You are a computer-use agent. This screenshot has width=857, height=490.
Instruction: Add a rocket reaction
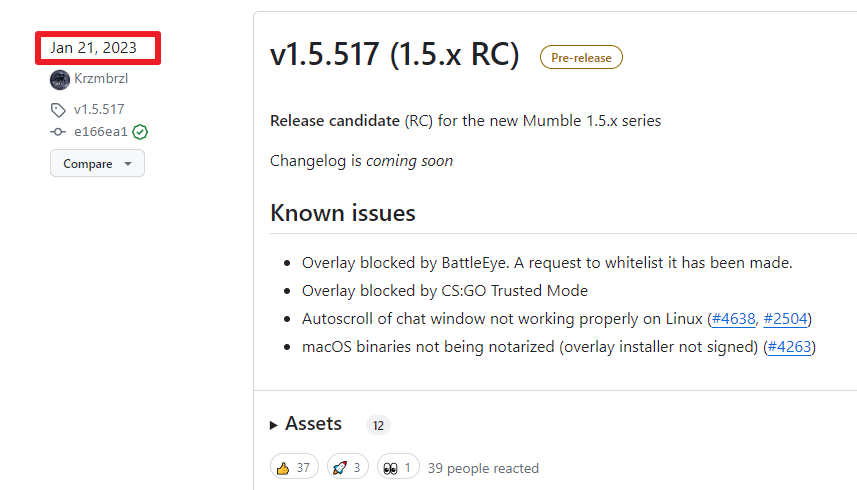(347, 467)
